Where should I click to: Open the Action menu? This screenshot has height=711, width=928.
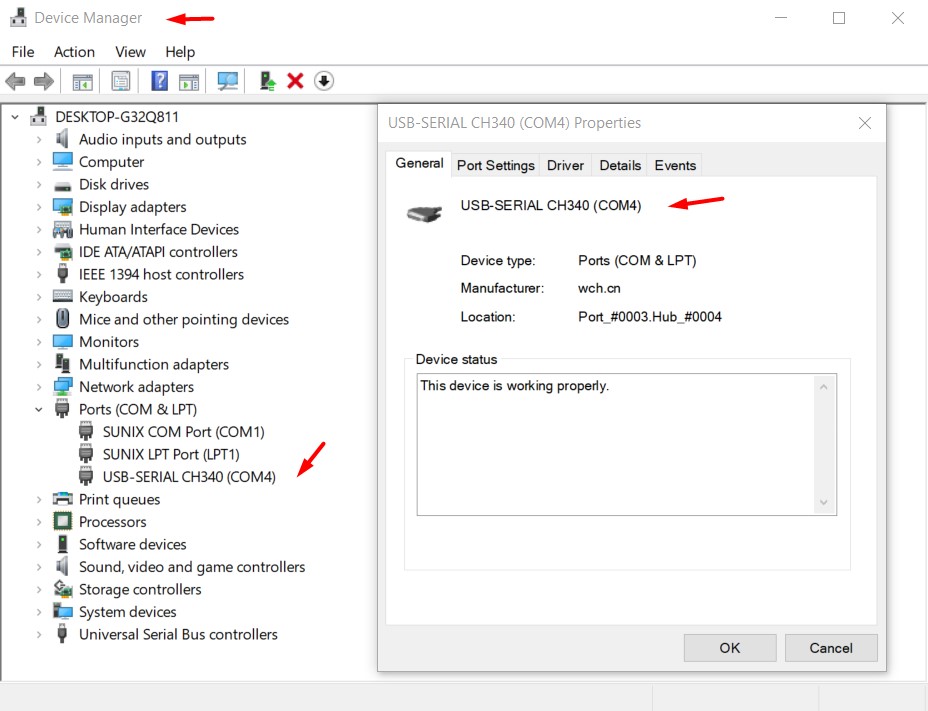click(x=74, y=52)
